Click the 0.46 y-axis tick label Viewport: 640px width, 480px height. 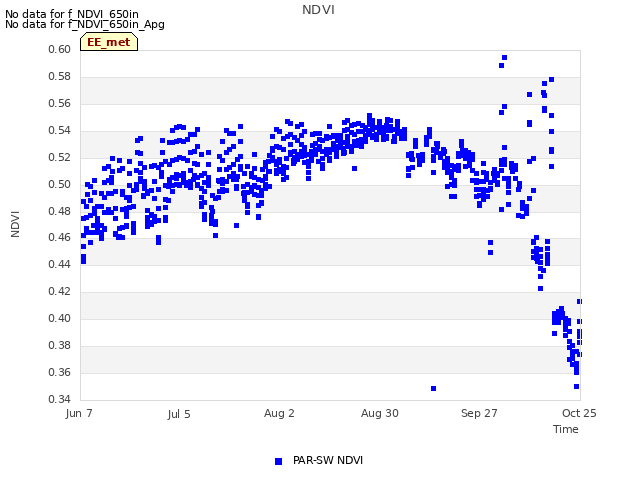click(x=60, y=237)
